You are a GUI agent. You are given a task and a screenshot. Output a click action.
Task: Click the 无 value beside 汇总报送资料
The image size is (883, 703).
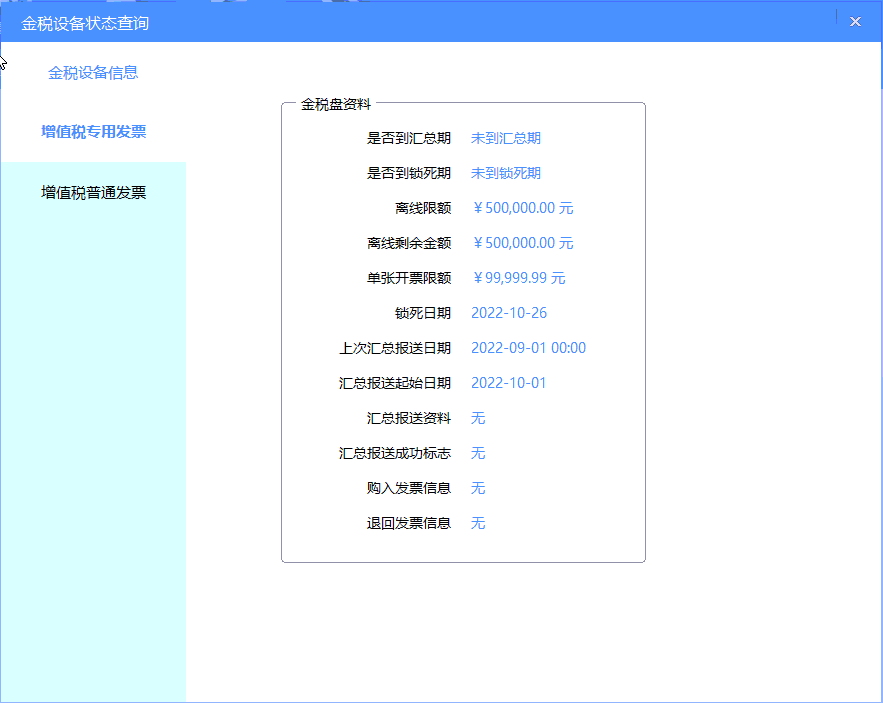tap(478, 418)
